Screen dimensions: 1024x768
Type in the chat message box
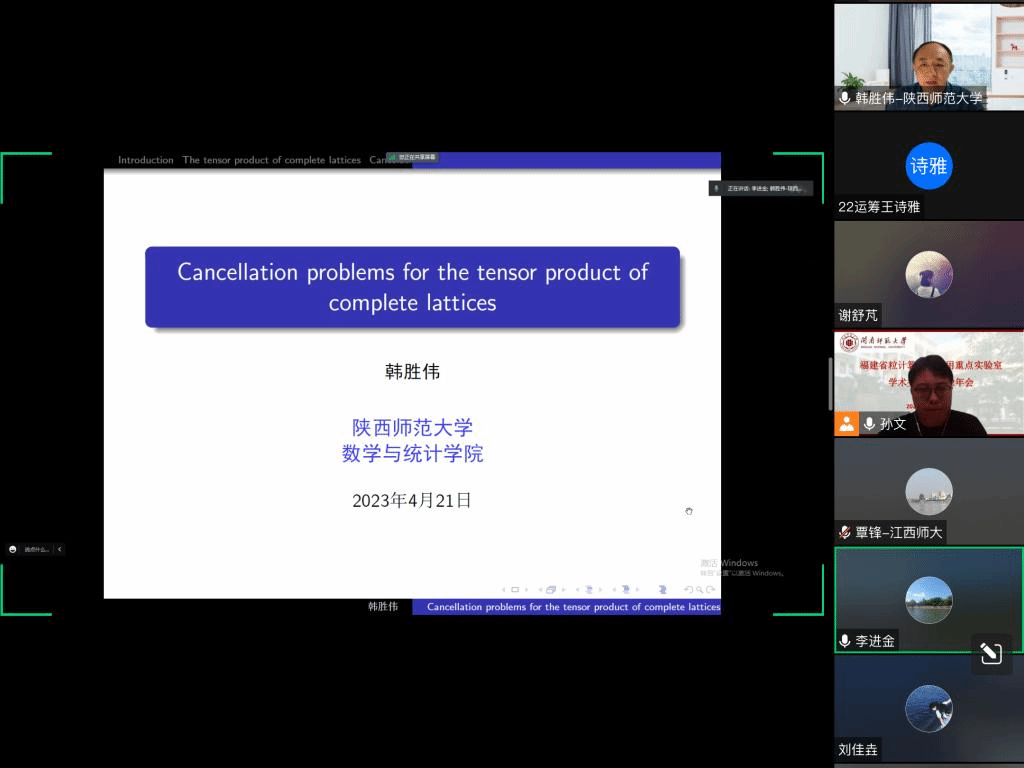coord(36,549)
